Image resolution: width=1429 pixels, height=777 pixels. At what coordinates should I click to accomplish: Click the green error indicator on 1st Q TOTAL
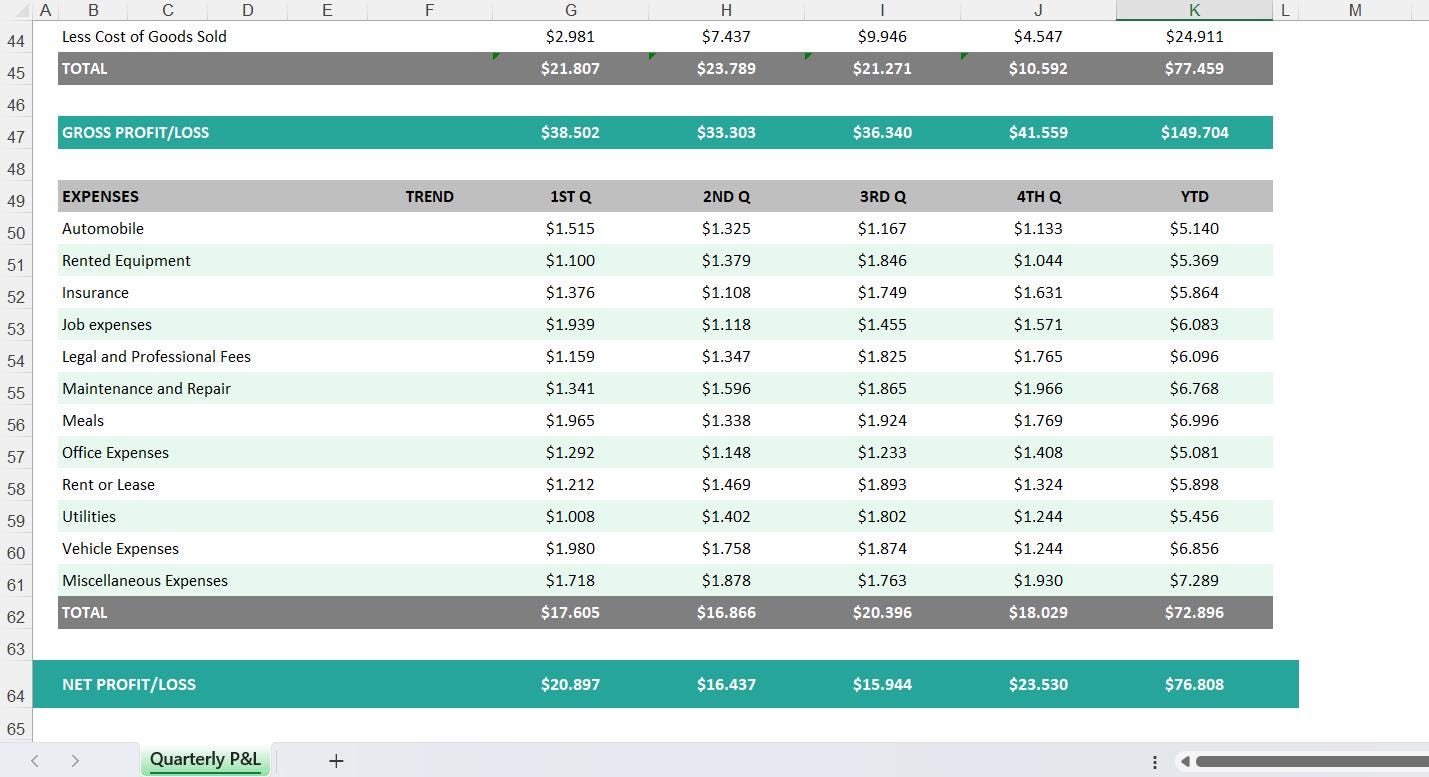pos(497,58)
